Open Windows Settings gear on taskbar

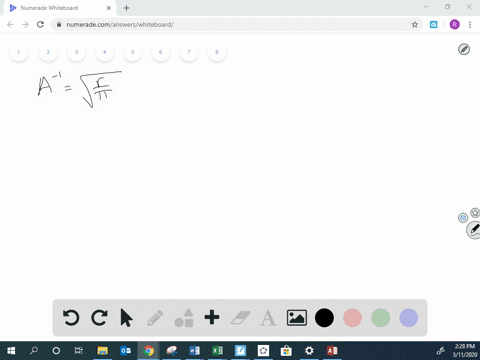tap(309, 351)
